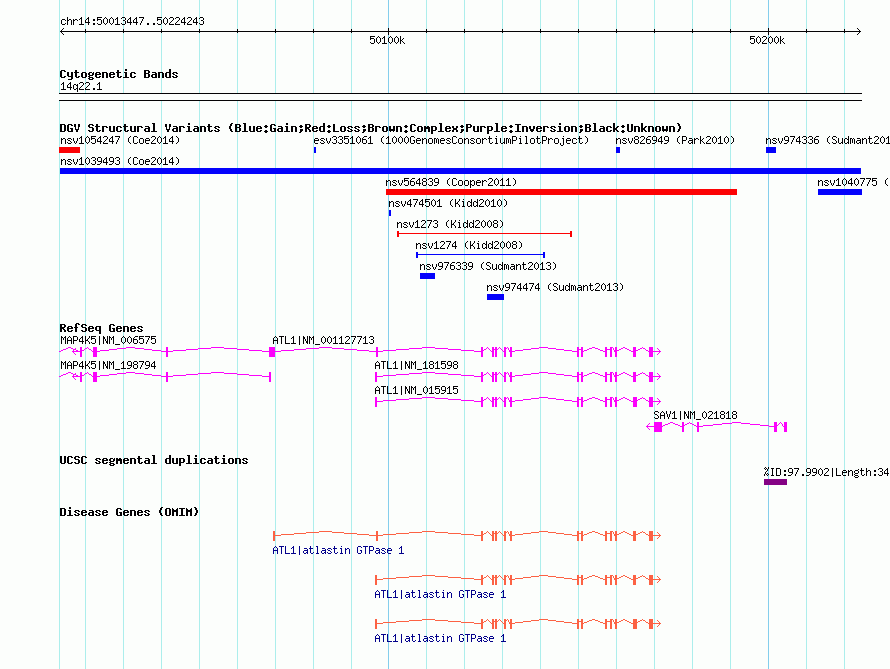Viewport: 890px width, 669px height.
Task: Click the purple segmental duplication block
Action: coord(775,482)
